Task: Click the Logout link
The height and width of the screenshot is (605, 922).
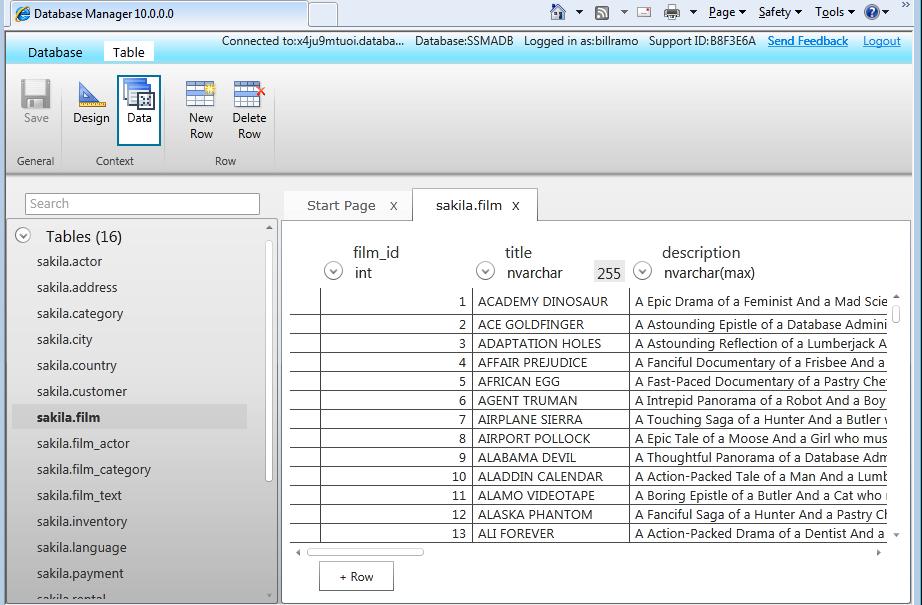Action: [x=881, y=41]
